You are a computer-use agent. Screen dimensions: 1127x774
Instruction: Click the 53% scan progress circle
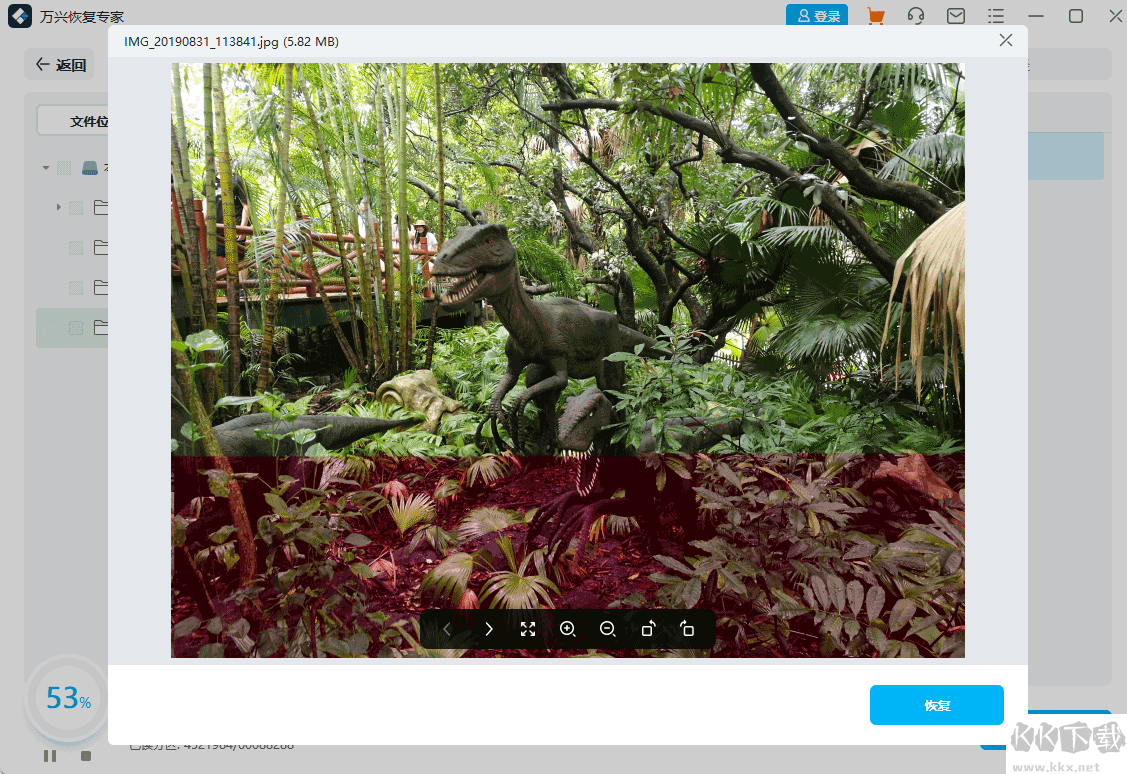pos(68,698)
